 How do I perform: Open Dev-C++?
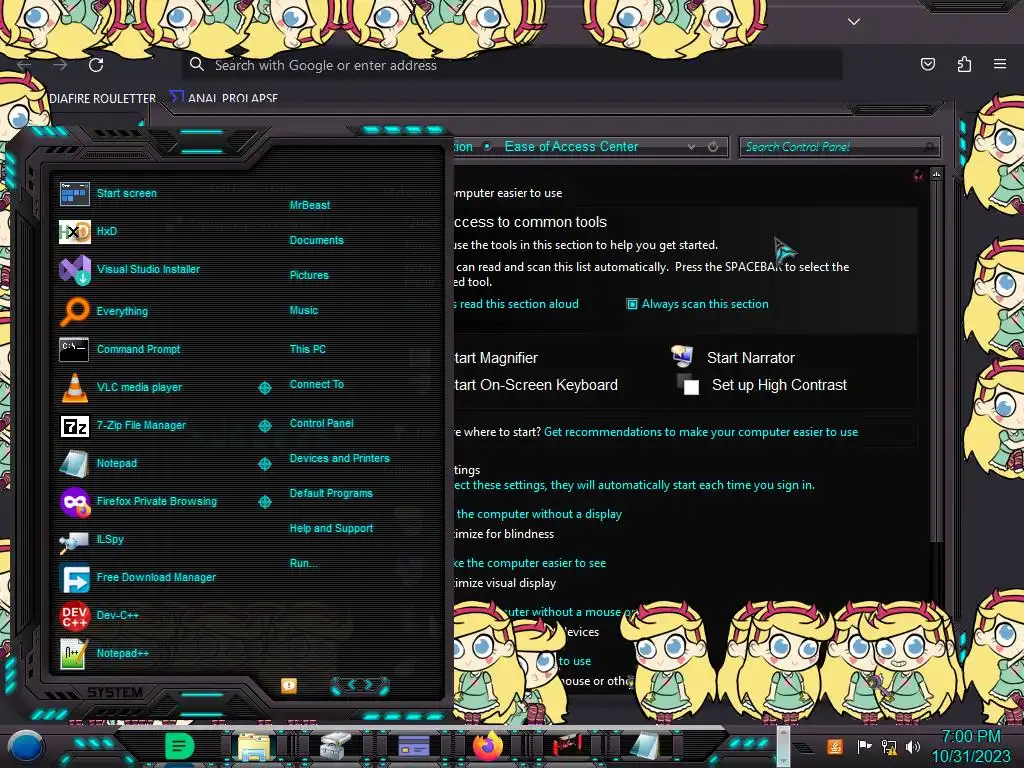(99, 615)
